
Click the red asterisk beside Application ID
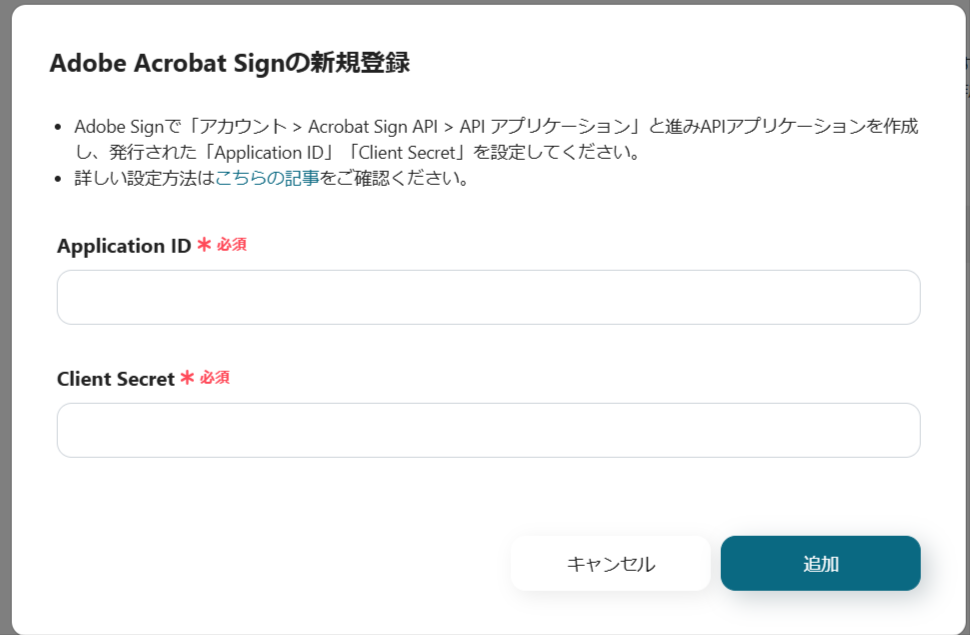tap(204, 245)
